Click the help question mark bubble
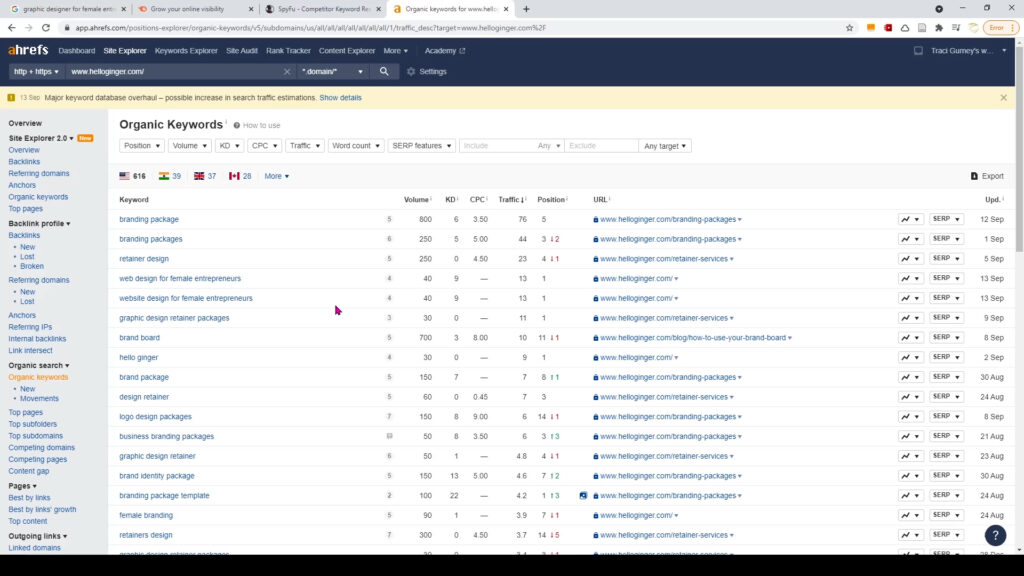This screenshot has width=1024, height=576. tap(995, 535)
